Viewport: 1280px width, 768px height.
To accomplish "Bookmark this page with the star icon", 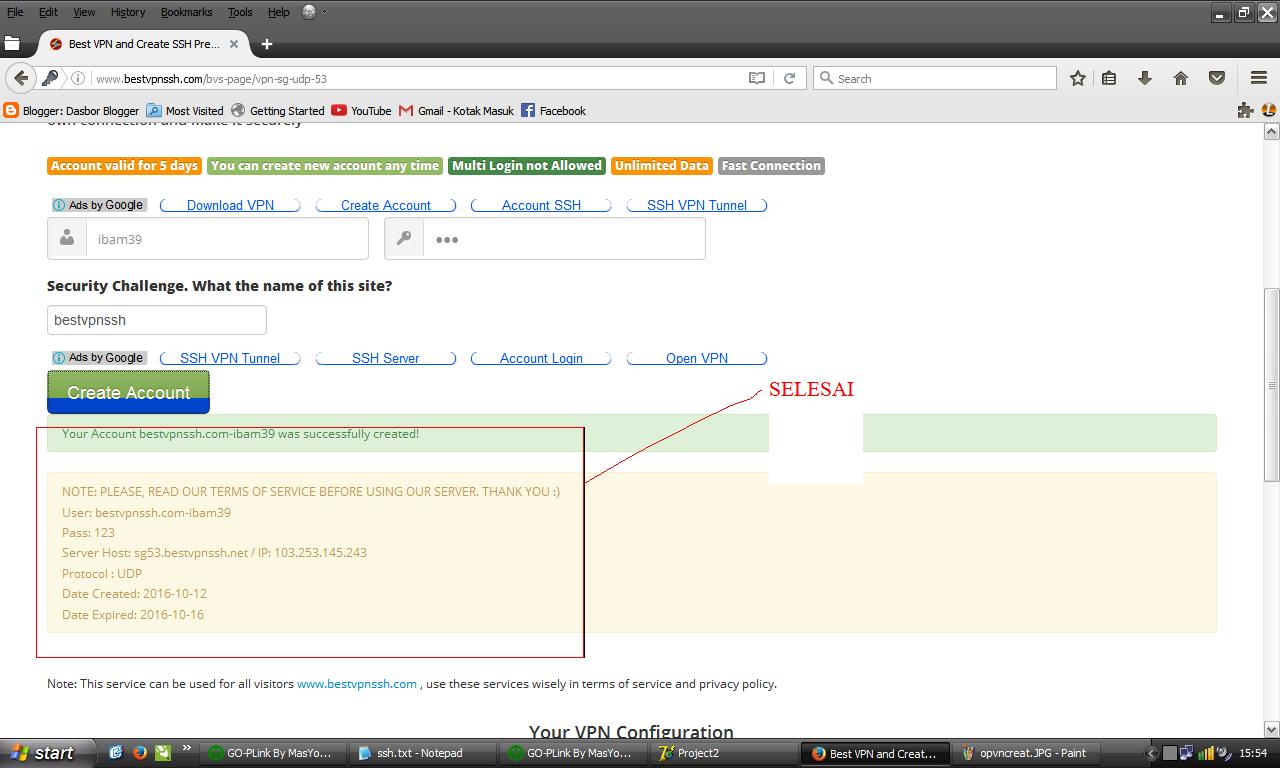I will coord(1077,78).
